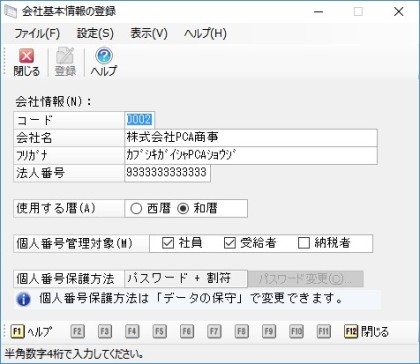Click the コード input field showing 0002
Screen dimensions: 420x364
(x=140, y=120)
